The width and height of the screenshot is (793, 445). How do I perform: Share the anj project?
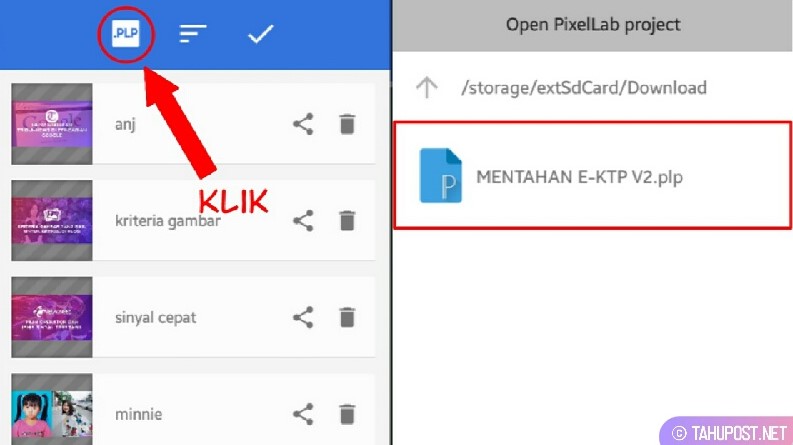303,124
